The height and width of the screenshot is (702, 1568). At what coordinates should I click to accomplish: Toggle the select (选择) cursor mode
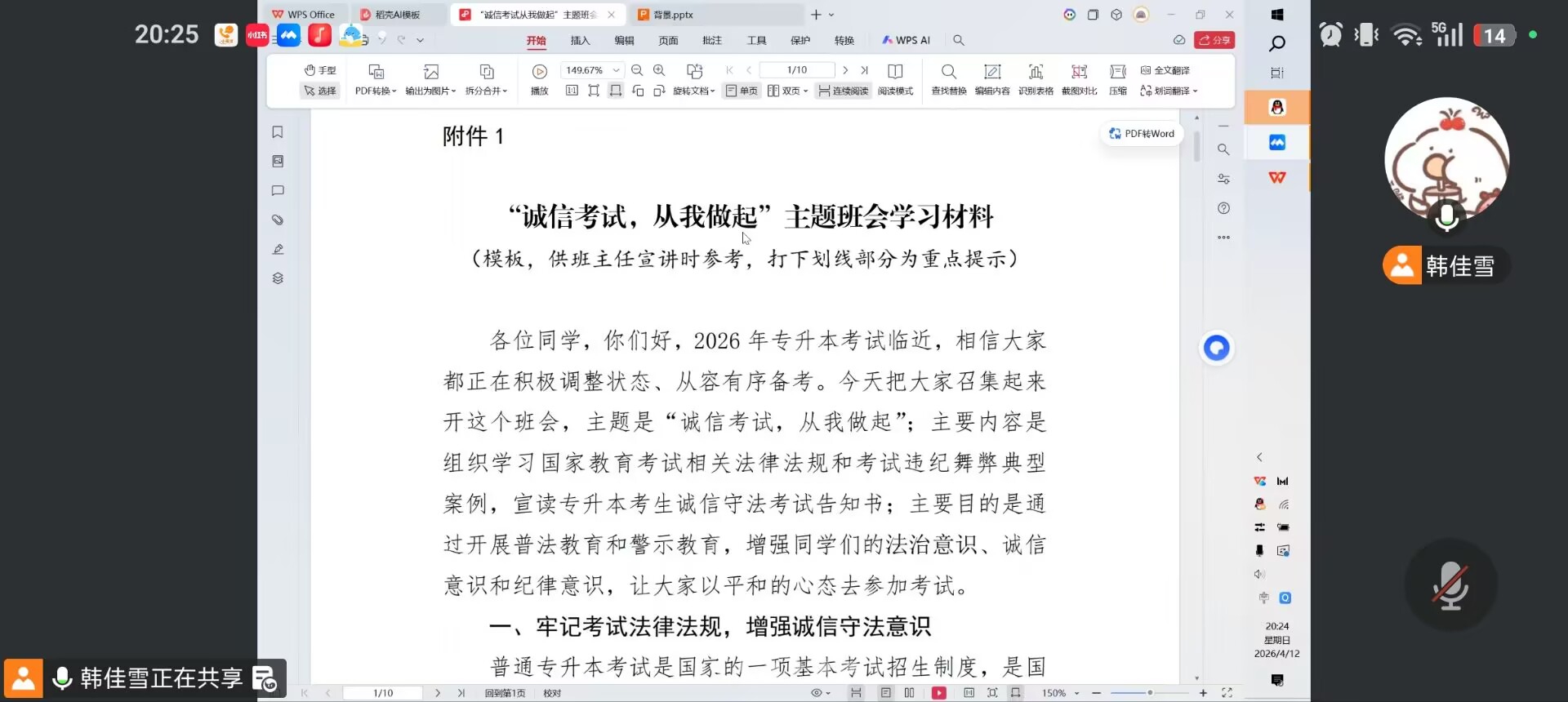(320, 91)
